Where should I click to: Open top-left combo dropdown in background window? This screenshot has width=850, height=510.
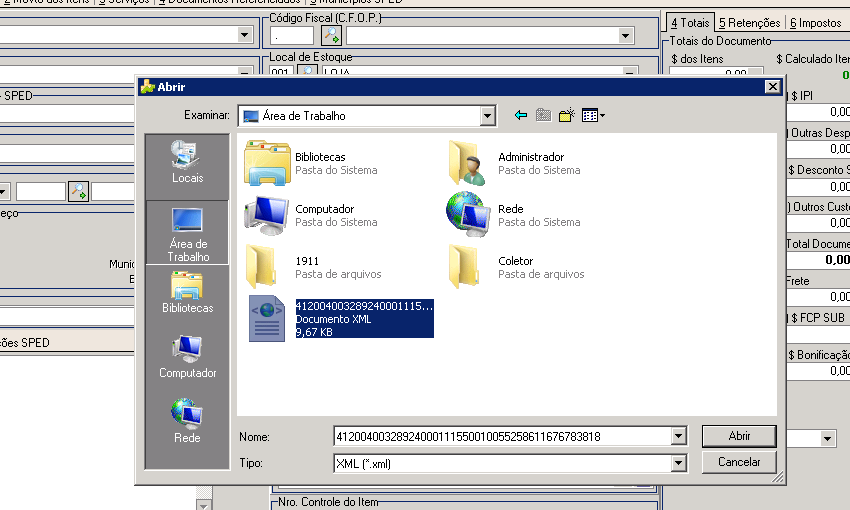tap(244, 35)
